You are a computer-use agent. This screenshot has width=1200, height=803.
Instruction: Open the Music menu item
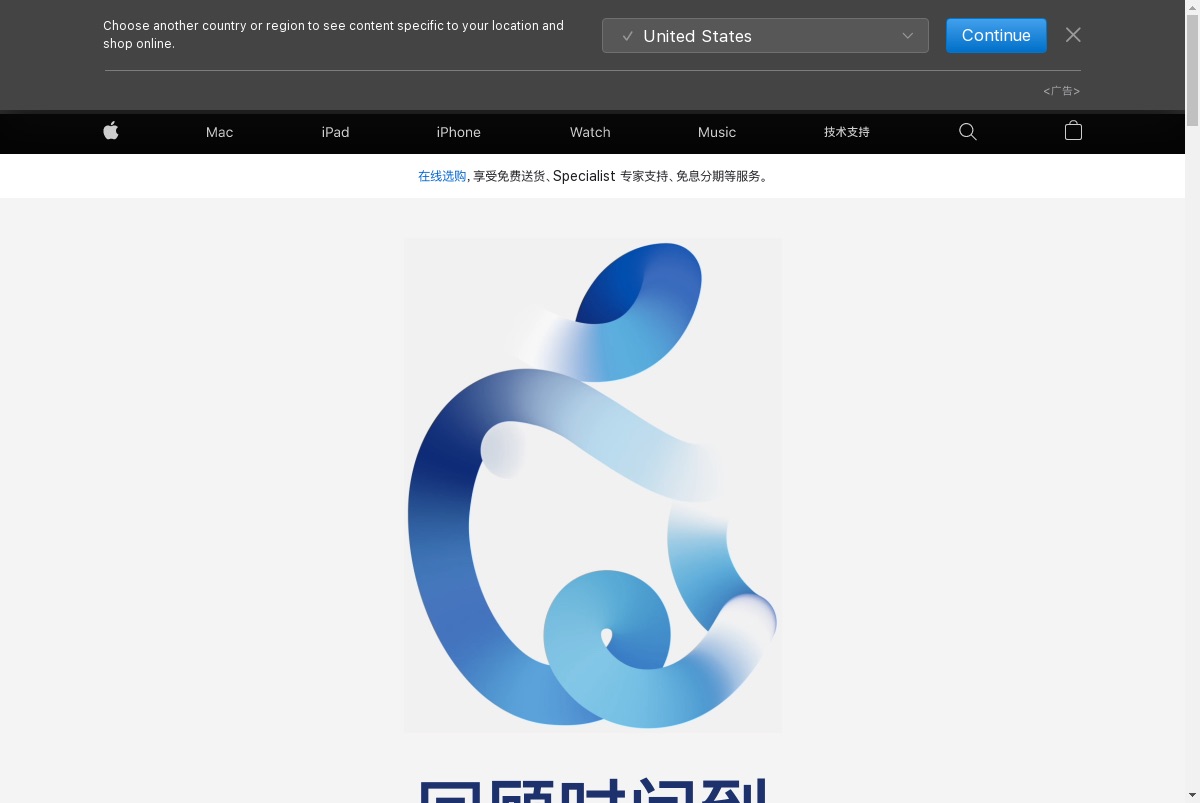click(x=717, y=132)
